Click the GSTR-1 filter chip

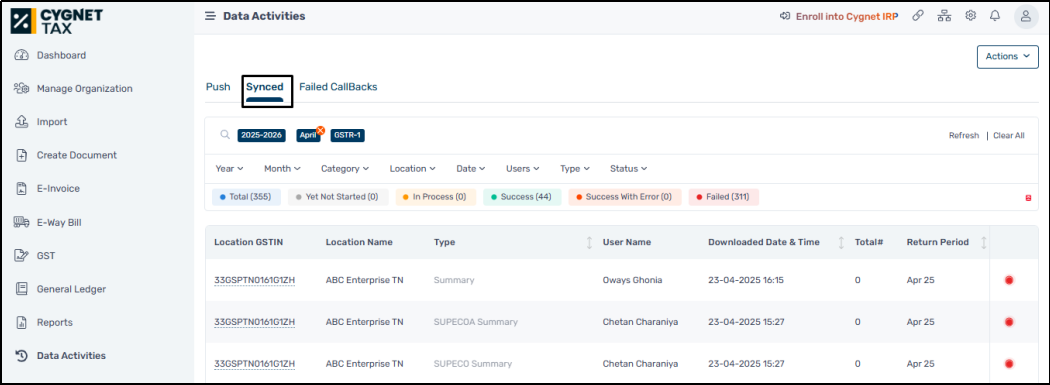click(x=348, y=135)
